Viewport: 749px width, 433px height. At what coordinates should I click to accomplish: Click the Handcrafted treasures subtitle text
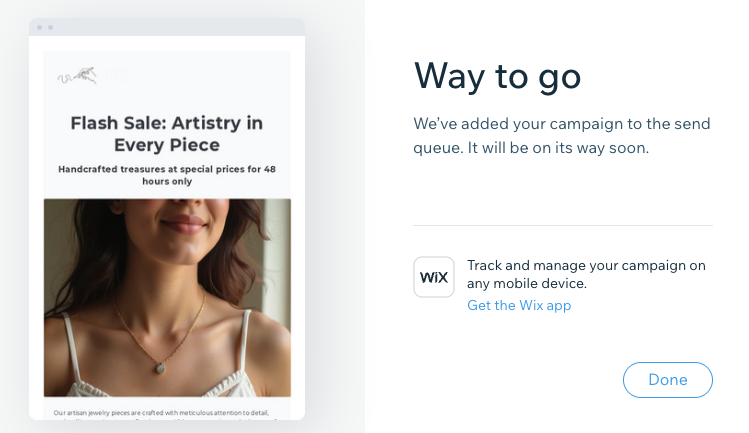pos(167,175)
